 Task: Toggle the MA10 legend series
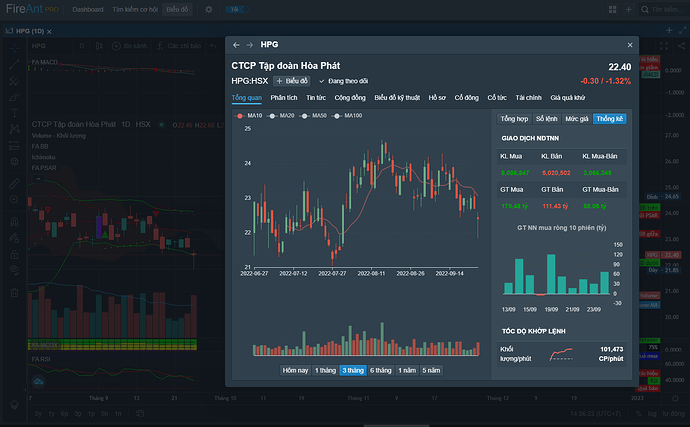[x=249, y=116]
